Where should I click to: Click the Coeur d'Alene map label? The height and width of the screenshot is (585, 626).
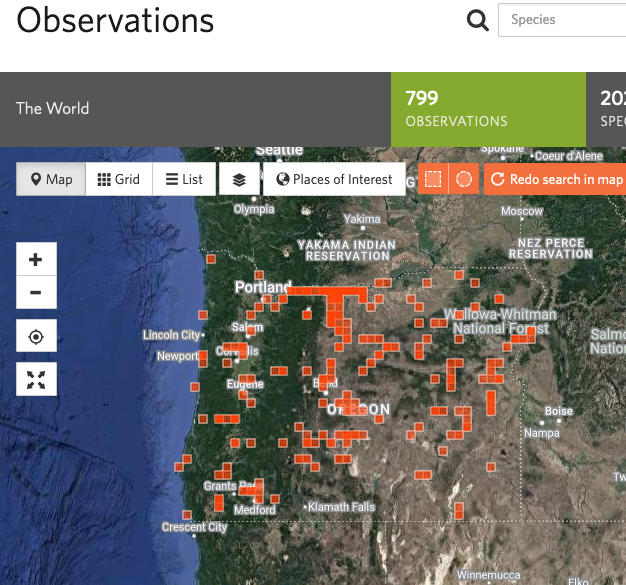coord(569,156)
